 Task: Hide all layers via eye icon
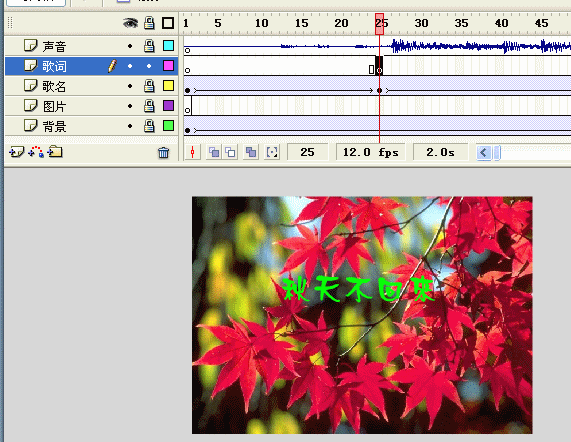click(130, 23)
